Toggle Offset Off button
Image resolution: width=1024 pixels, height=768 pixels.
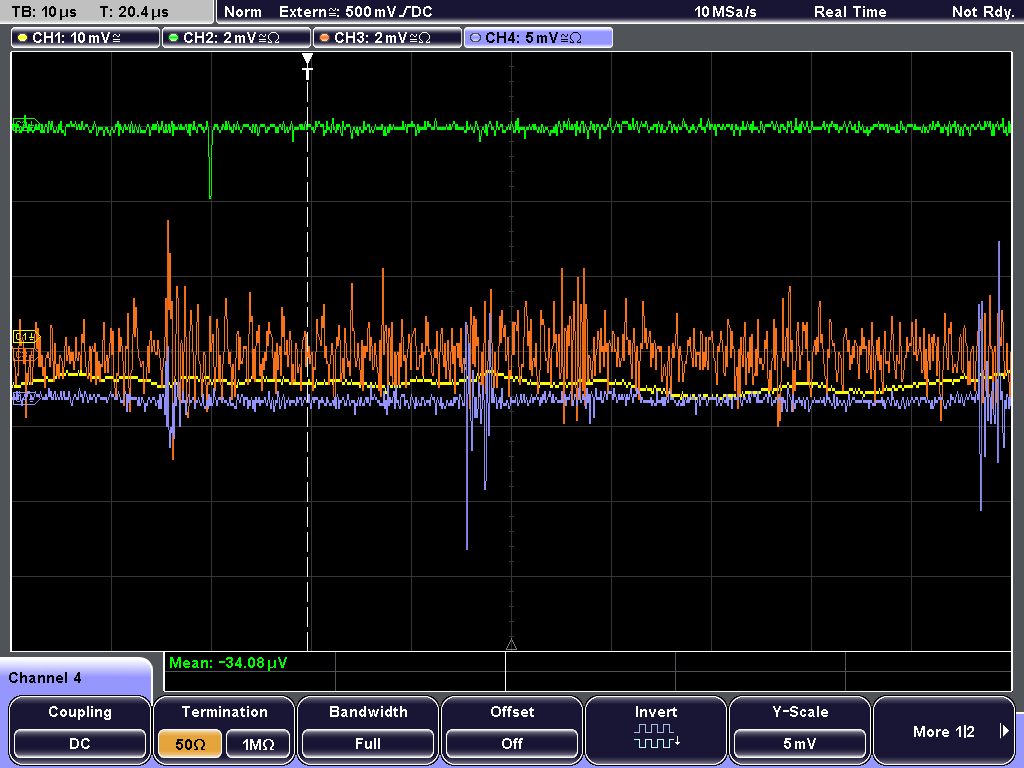point(512,744)
